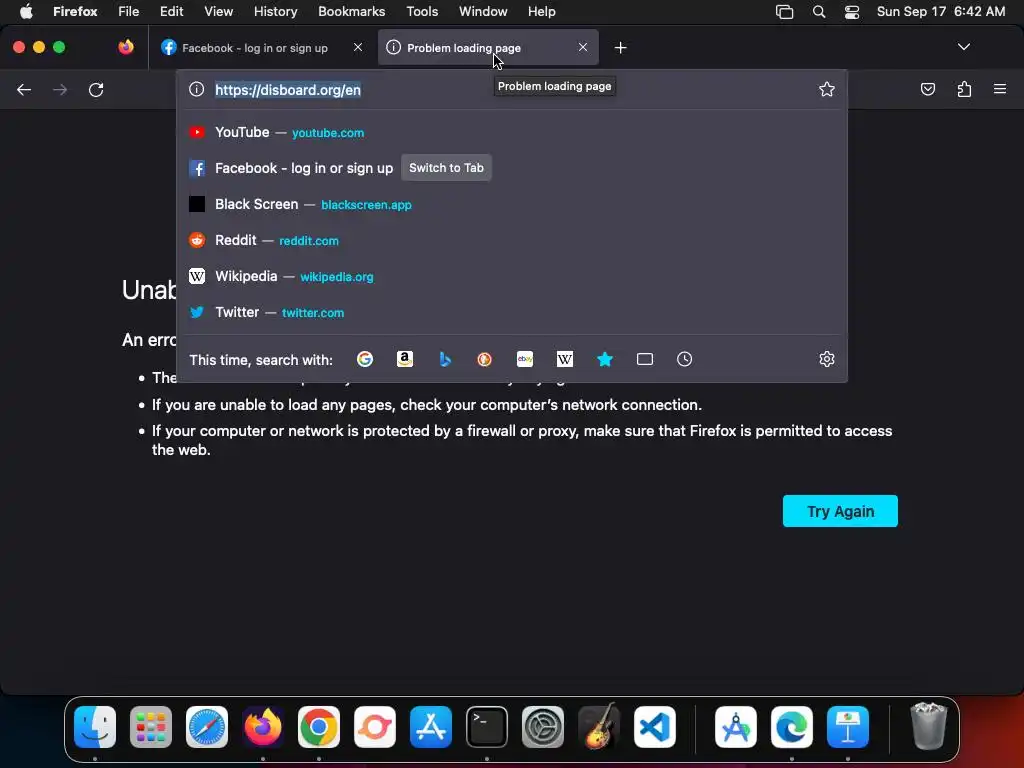Search history with the clock icon
This screenshot has width=1024, height=768.
684,359
